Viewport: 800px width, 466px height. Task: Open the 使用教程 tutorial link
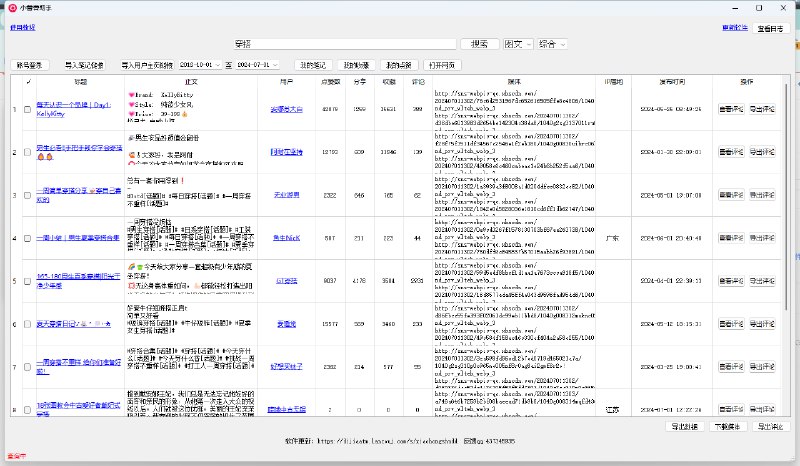23,28
